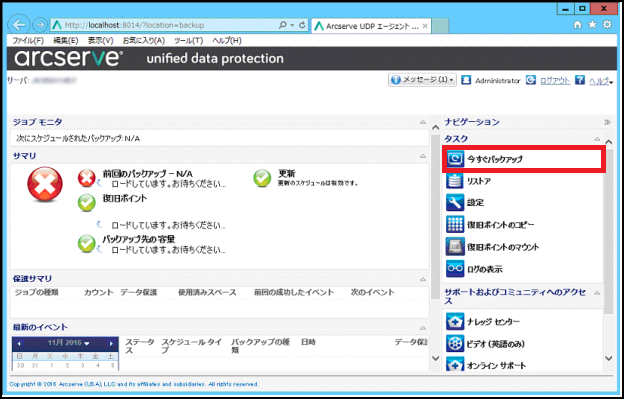Click the ステータス column header
624x399 pixels.
coord(140,346)
